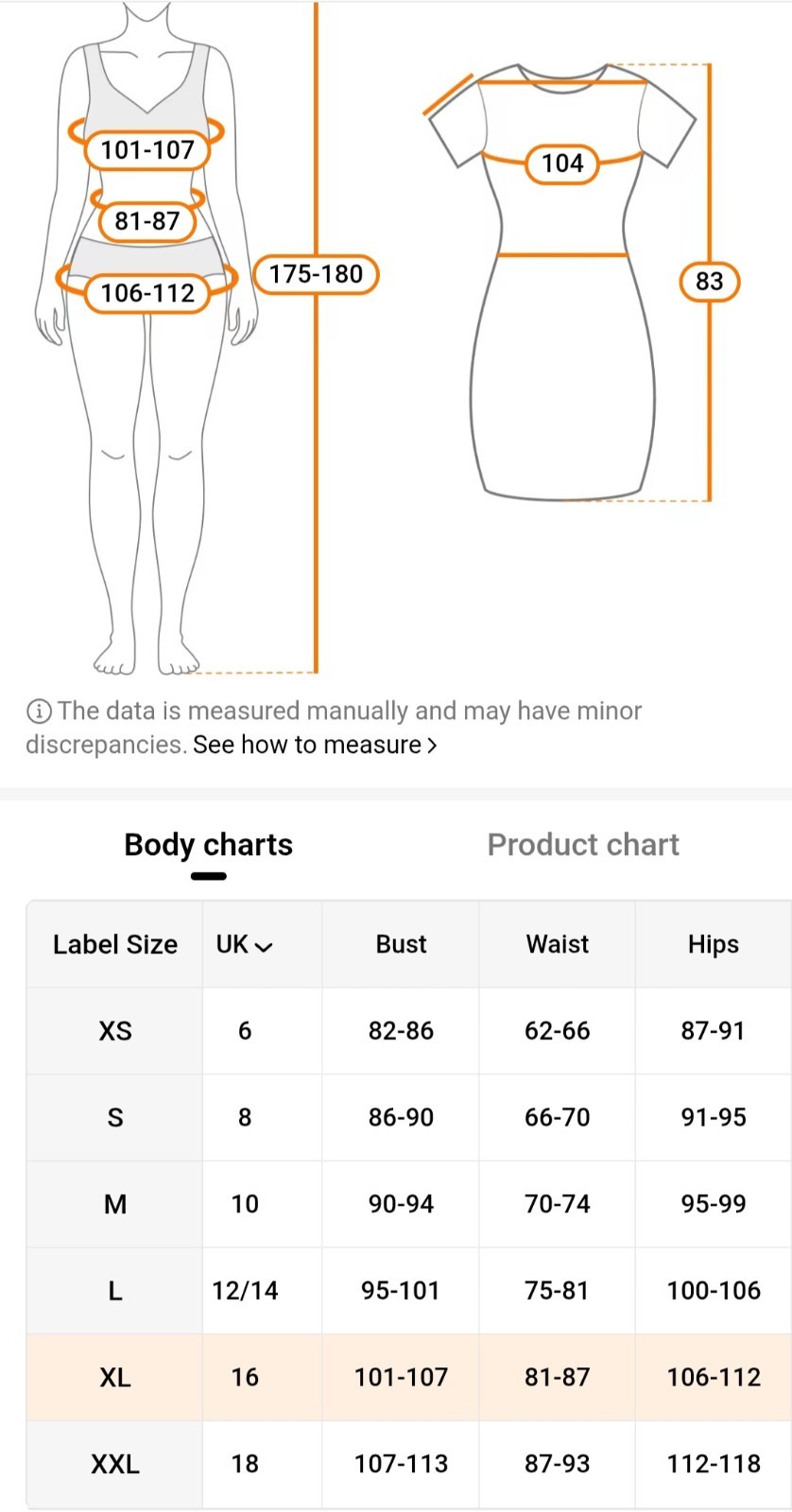Expand the UK size region dropdown
792x1512 pixels.
pyautogui.click(x=244, y=944)
